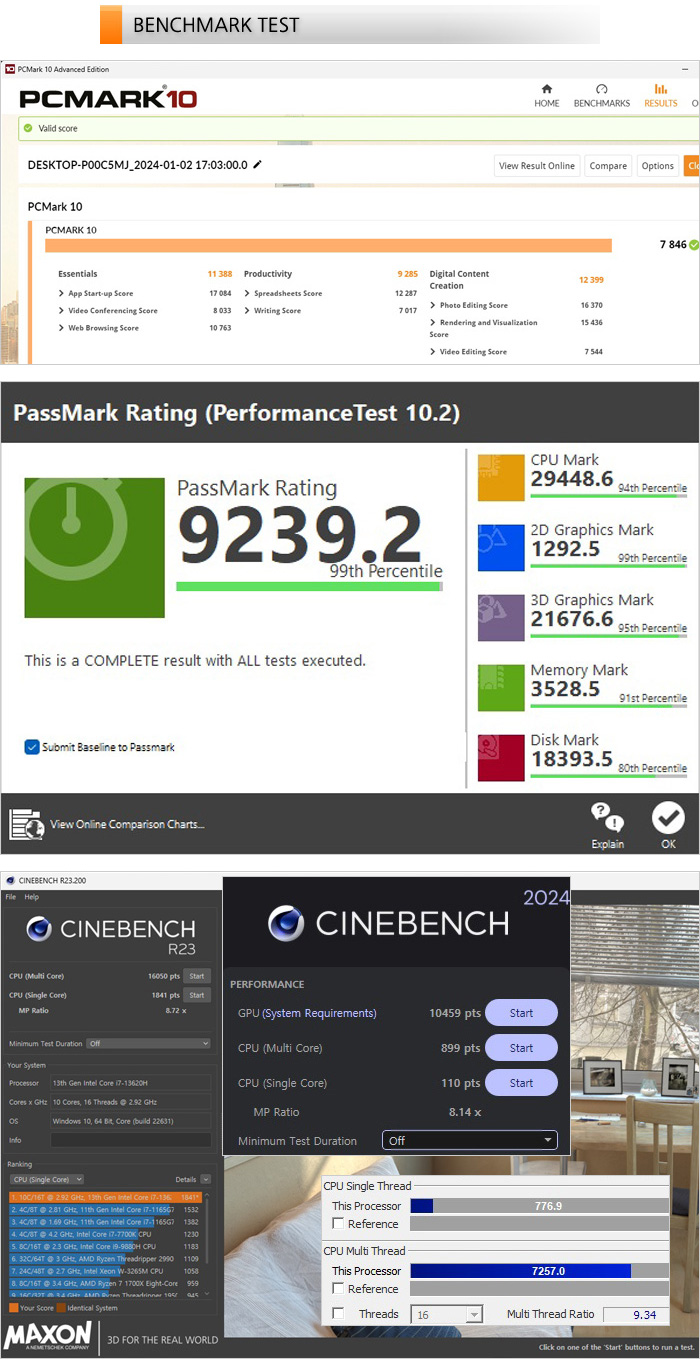Screen dimensions: 700x1361
Task: Click the Info input field in Your System
Action: click(x=131, y=1139)
